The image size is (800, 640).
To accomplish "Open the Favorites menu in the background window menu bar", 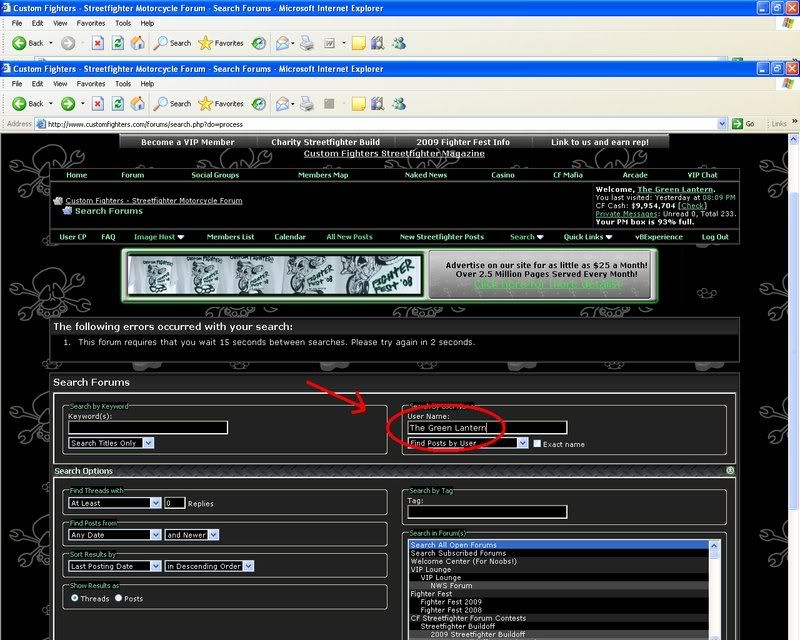I will [x=91, y=23].
